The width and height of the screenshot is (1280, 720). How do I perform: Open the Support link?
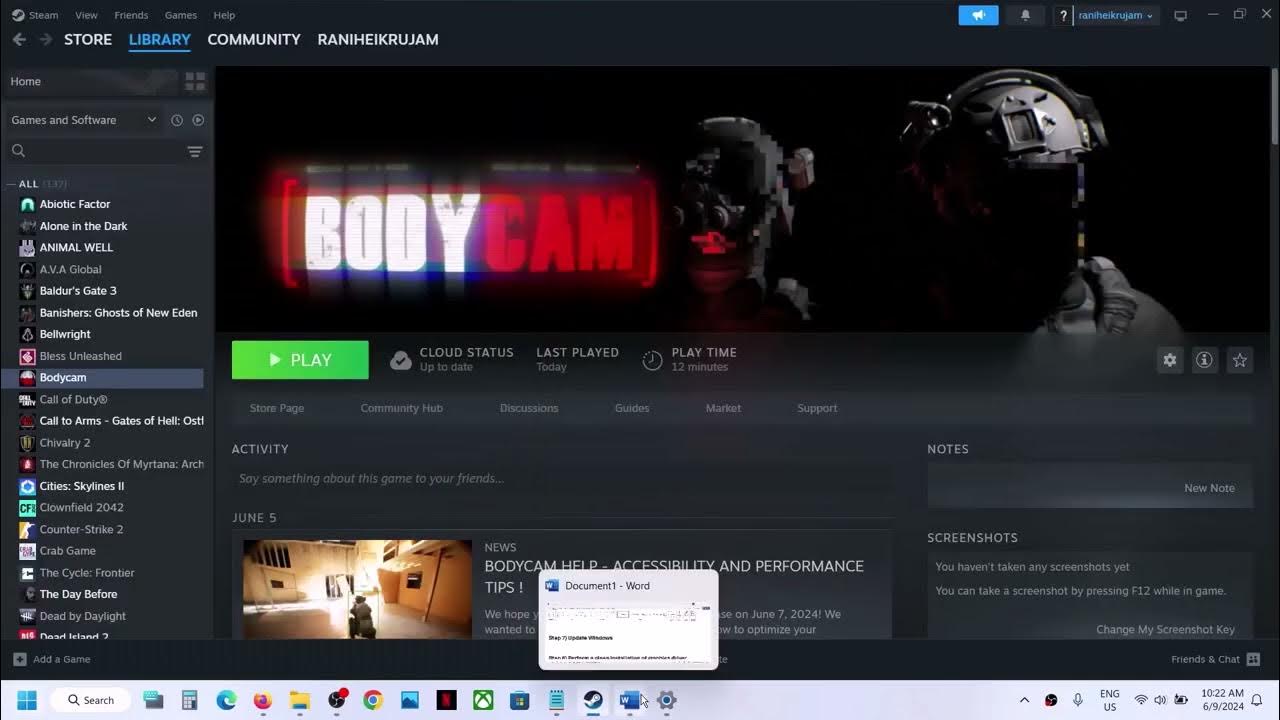tap(817, 408)
